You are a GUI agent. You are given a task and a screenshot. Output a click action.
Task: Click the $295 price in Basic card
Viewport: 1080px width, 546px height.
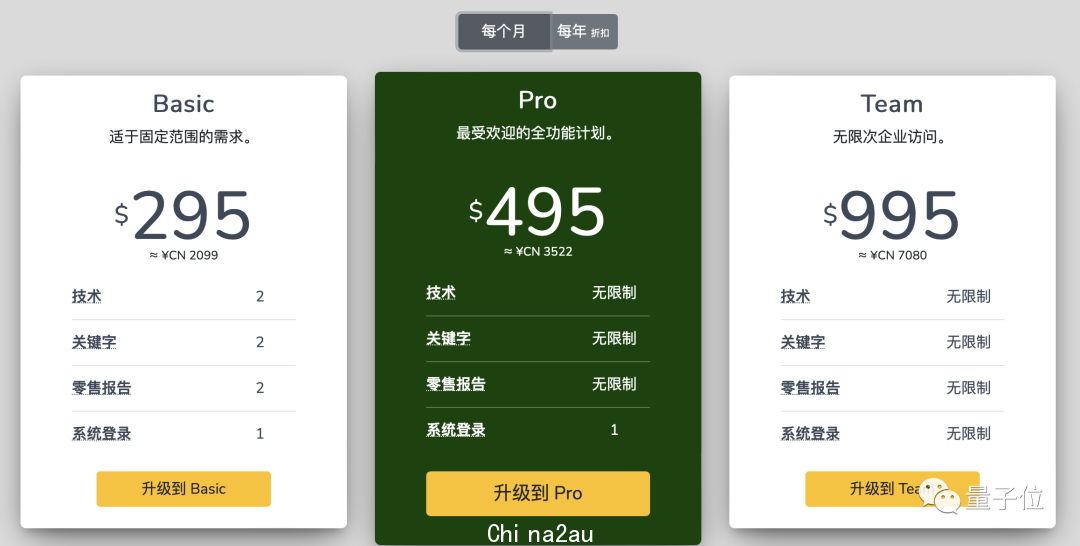coord(183,216)
